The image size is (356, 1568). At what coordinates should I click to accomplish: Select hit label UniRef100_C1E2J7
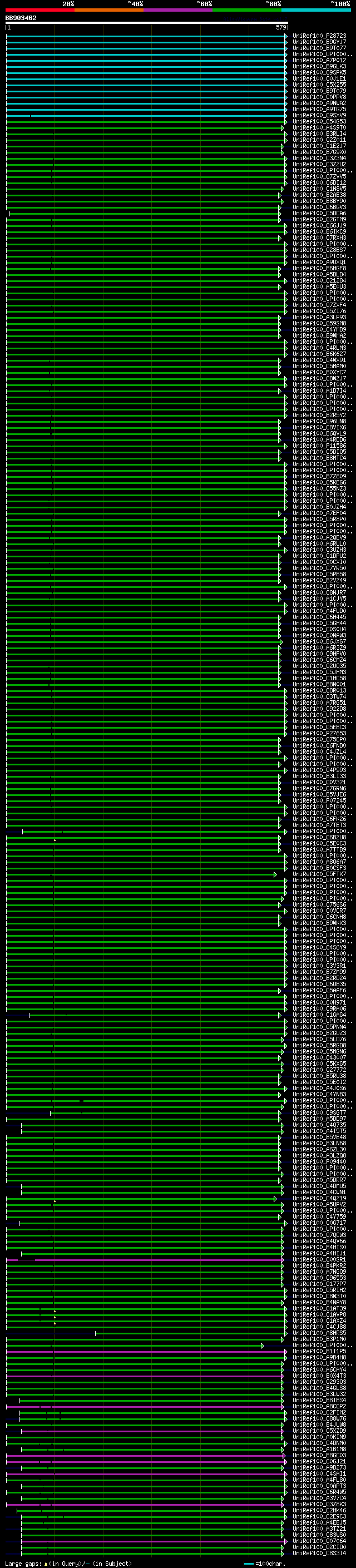tap(319, 146)
